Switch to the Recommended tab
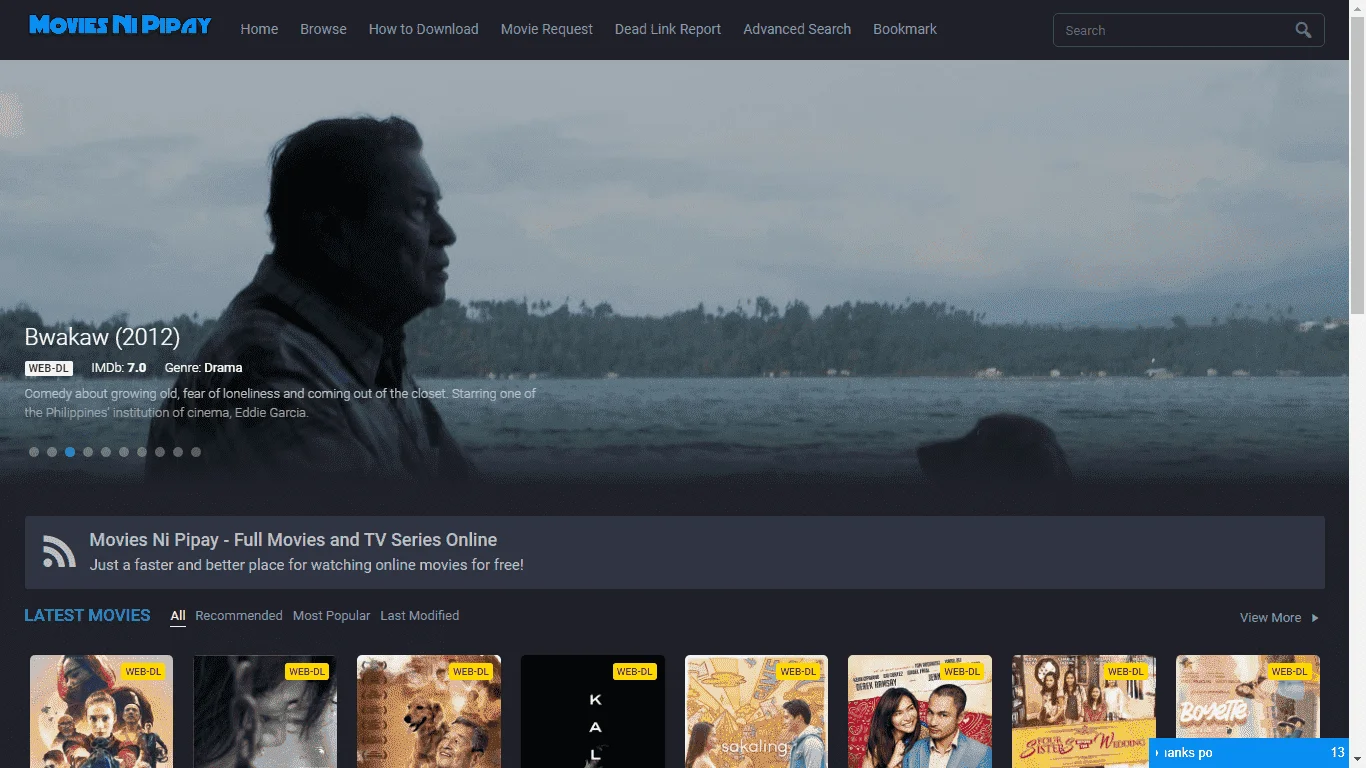The height and width of the screenshot is (768, 1366). [x=239, y=616]
